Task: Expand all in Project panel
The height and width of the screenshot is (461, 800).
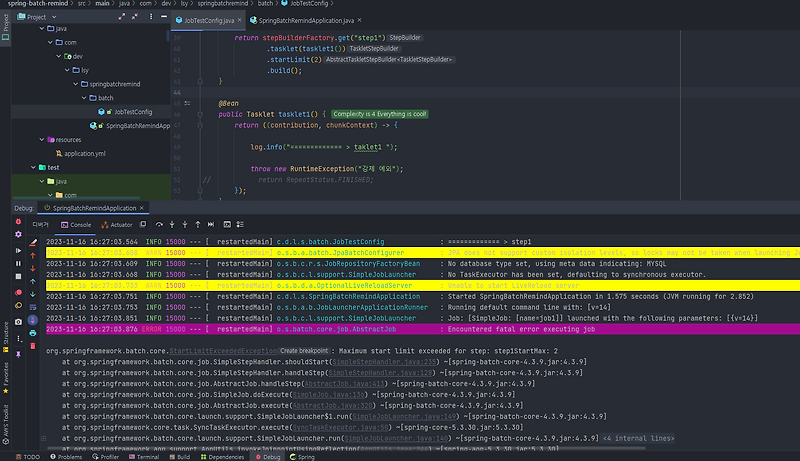Action: click(121, 17)
